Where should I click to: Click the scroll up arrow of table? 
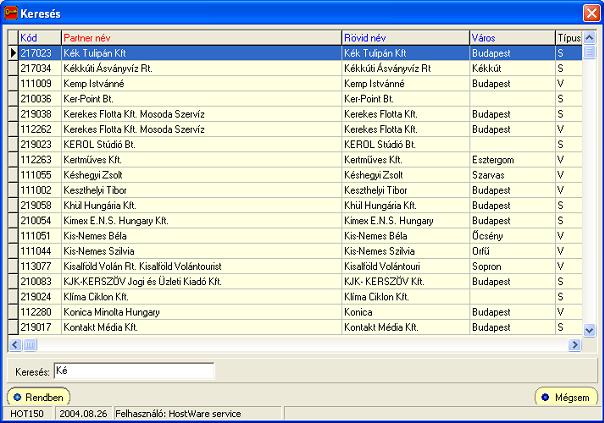point(589,38)
